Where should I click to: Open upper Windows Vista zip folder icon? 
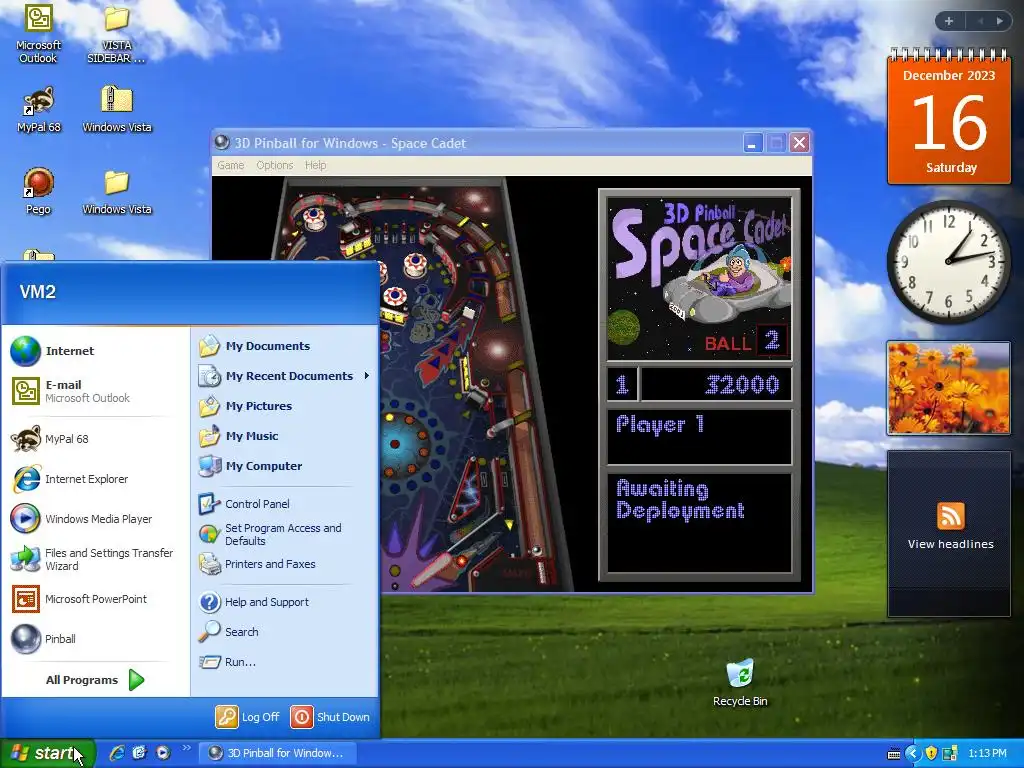coord(117,109)
